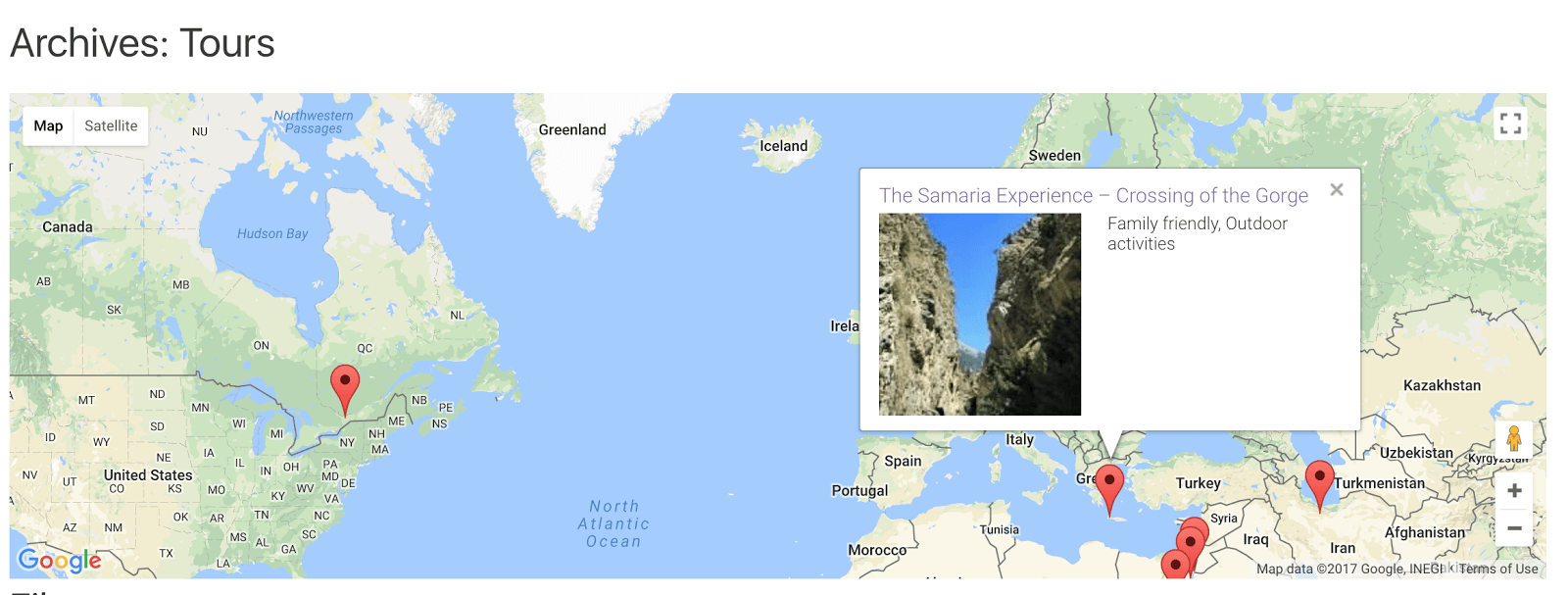Click the Google logo on the map
Image resolution: width=1568 pixels, height=595 pixels.
(60, 560)
